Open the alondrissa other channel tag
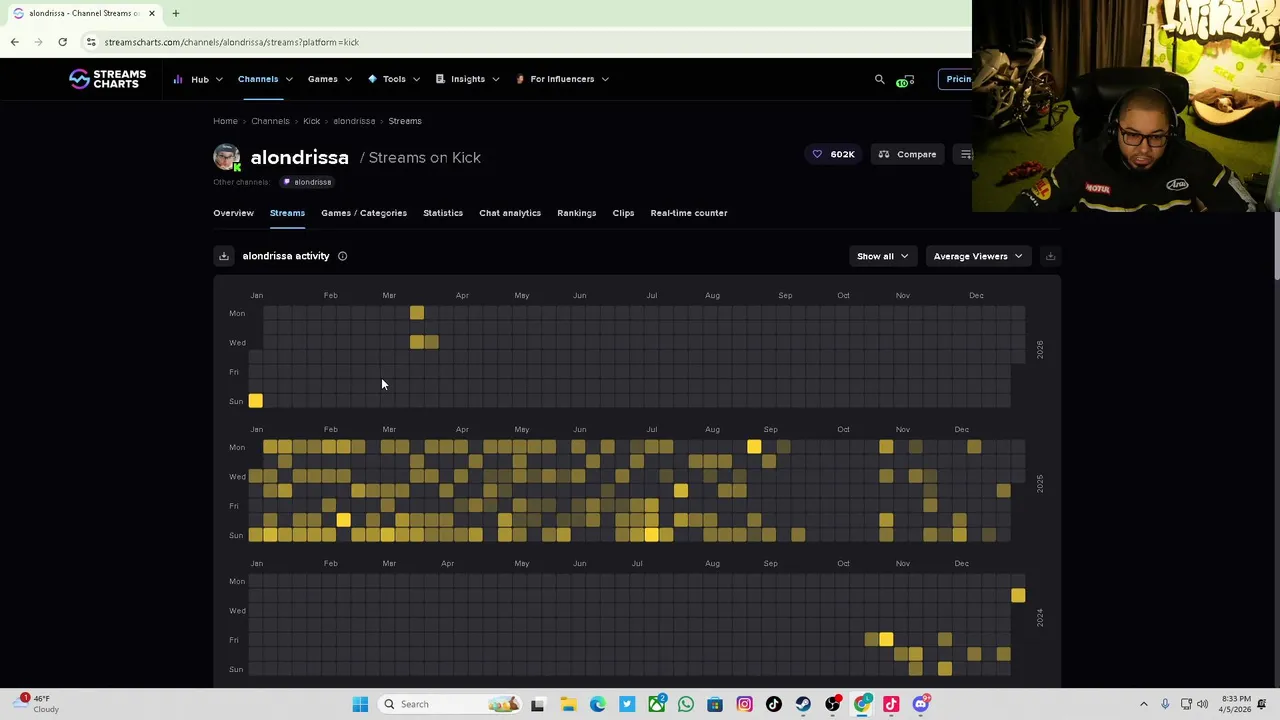 pos(307,182)
